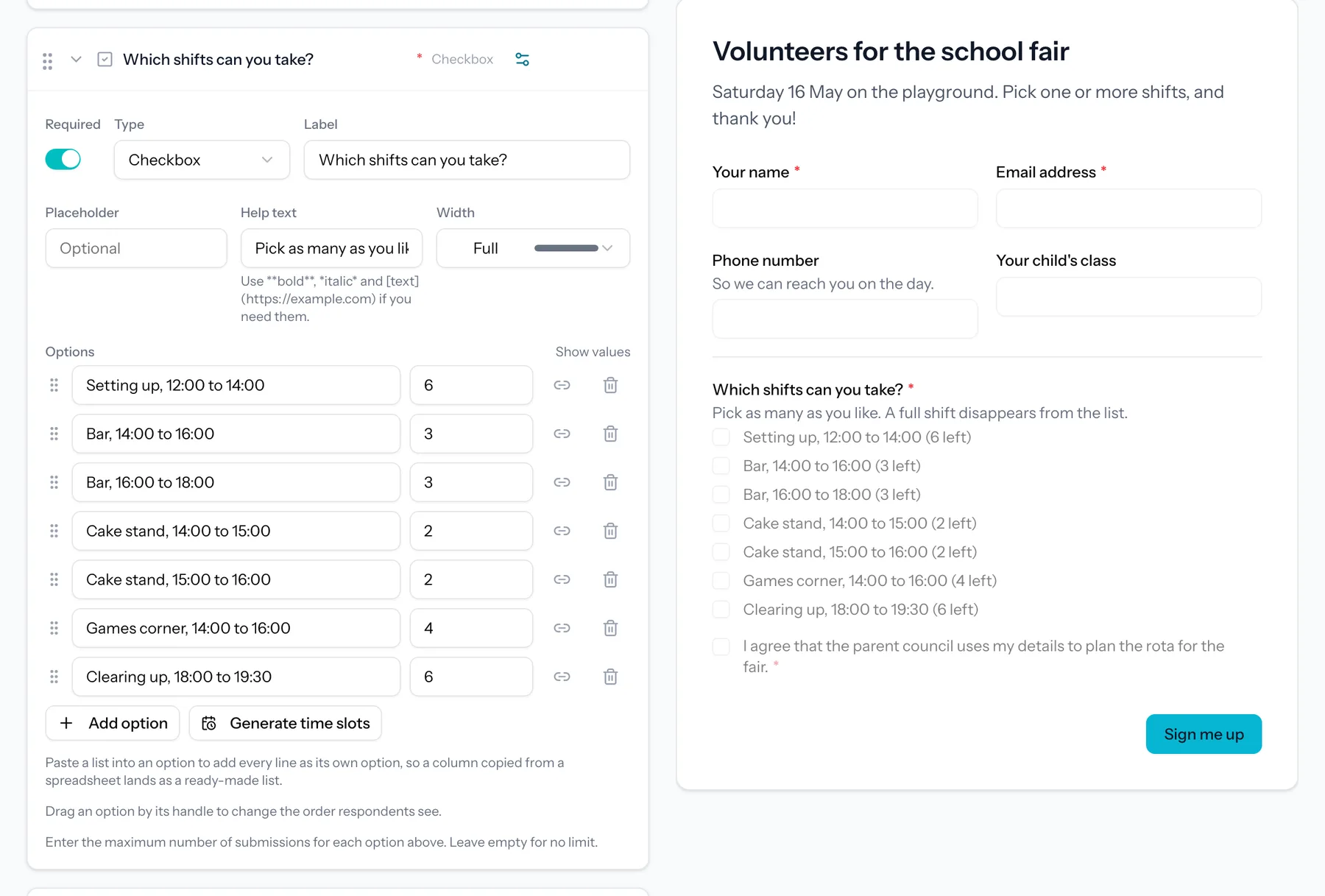Delete the 'Bar, 14:00 to 16:00' option
The image size is (1325, 896).
(610, 434)
